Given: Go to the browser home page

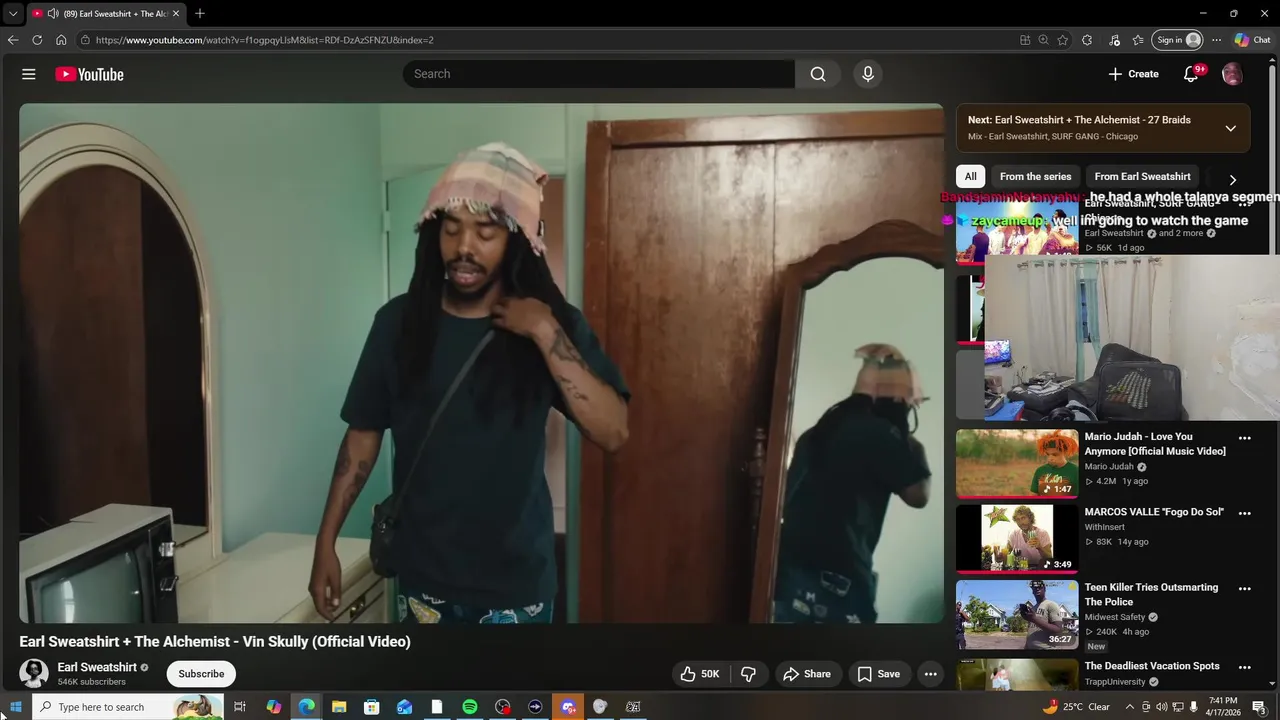Looking at the screenshot, I should pos(61,40).
